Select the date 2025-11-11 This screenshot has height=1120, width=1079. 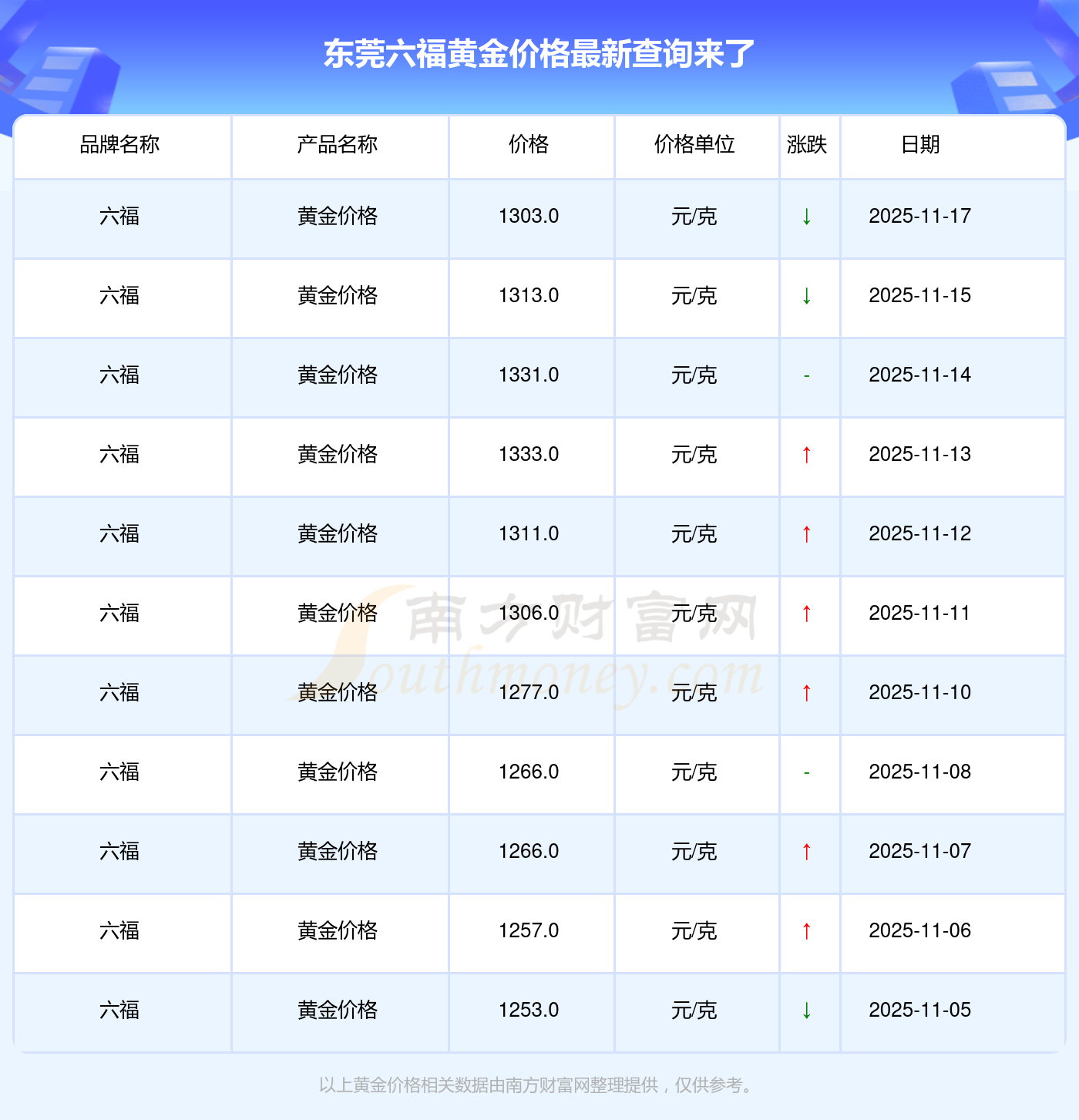point(920,613)
